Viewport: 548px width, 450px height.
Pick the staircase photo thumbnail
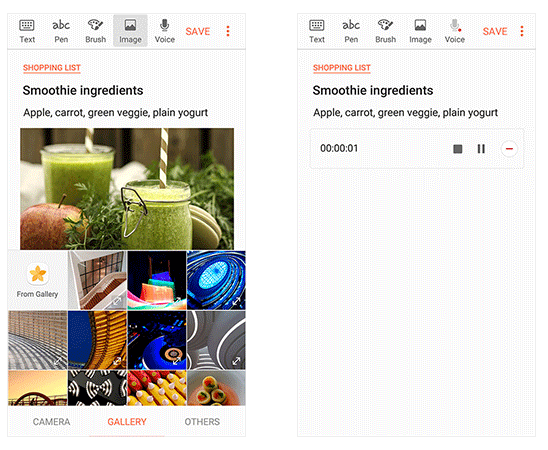pyautogui.click(x=97, y=280)
